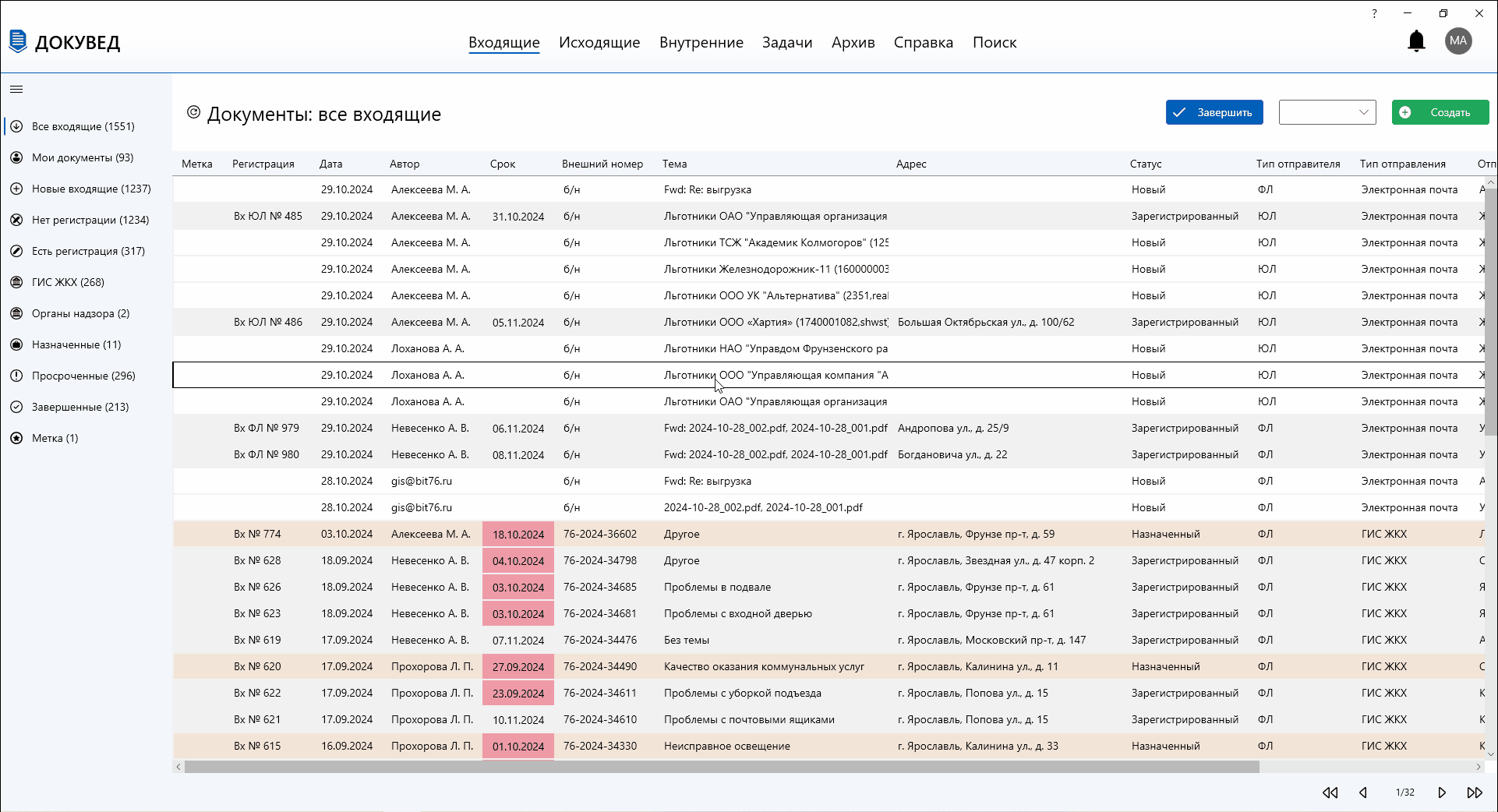Click the topic 'Неисправное освещение'

[x=727, y=746]
